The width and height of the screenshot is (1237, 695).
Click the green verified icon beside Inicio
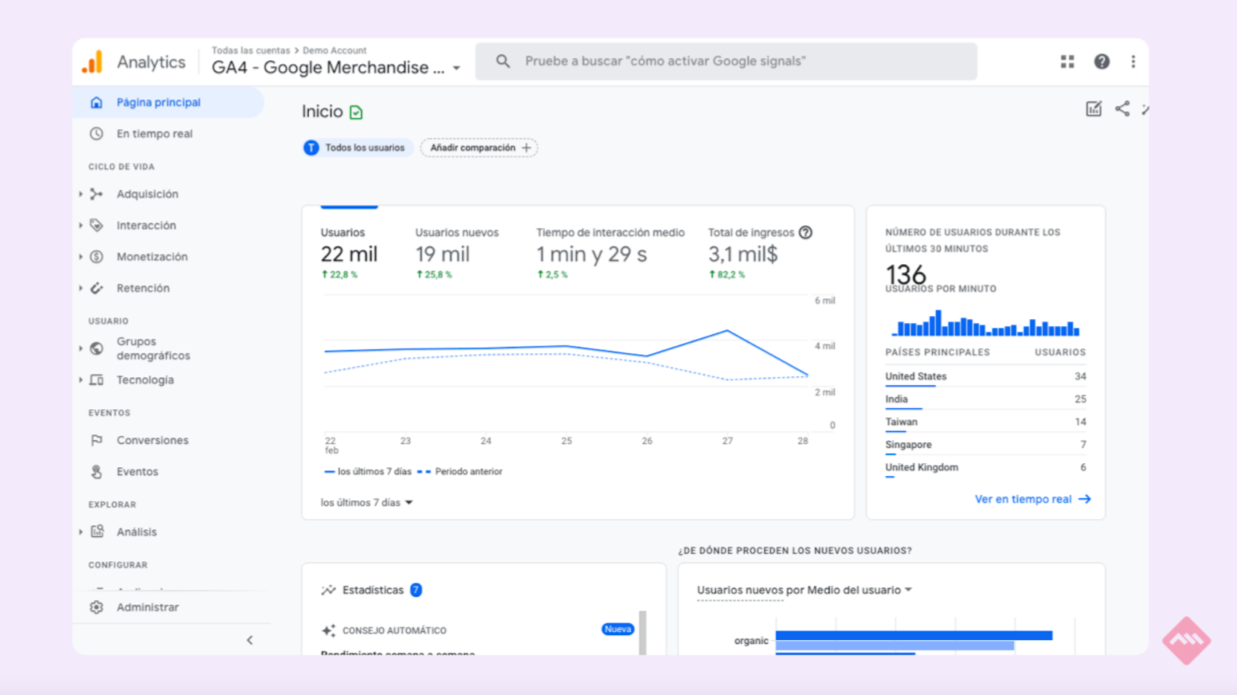click(x=356, y=113)
